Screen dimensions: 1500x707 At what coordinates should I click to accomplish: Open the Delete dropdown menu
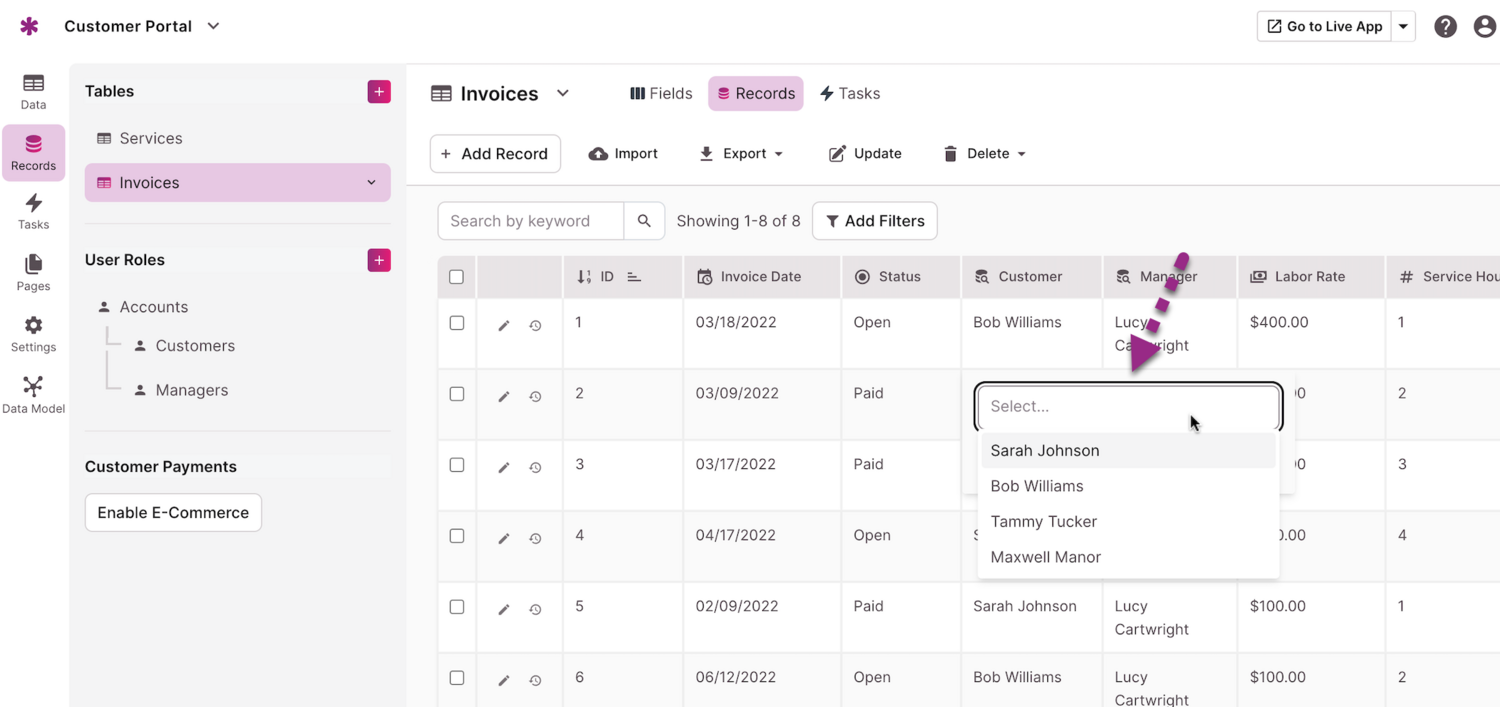(985, 154)
